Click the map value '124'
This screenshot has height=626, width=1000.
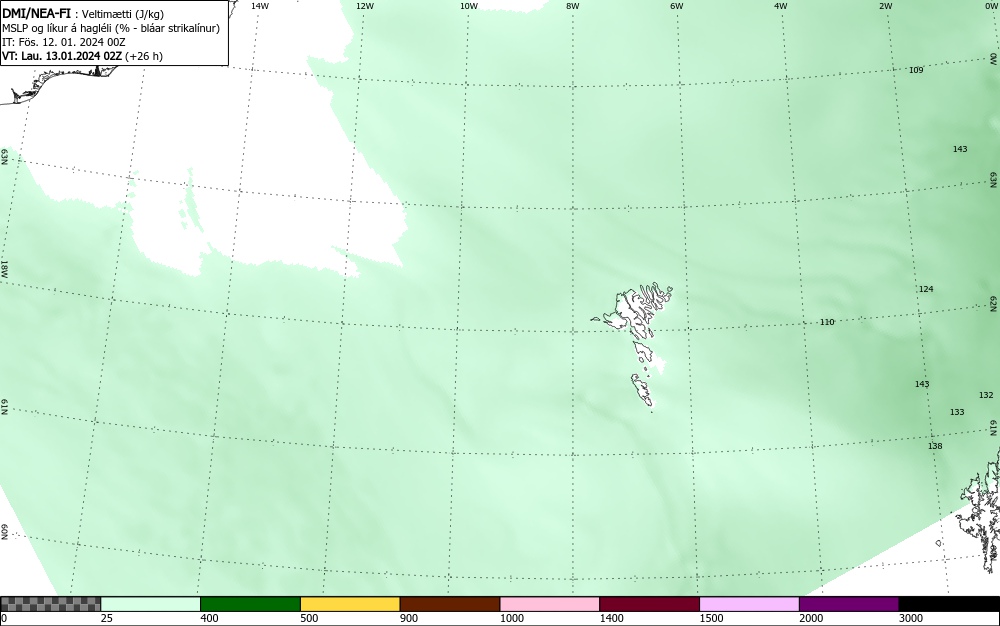[926, 289]
